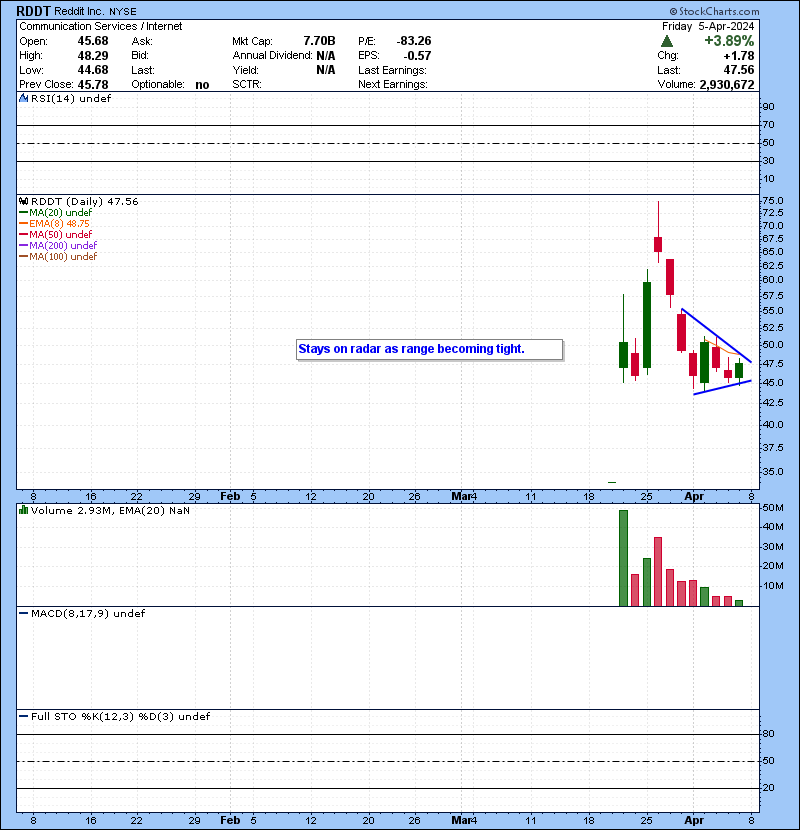The width and height of the screenshot is (800, 830).
Task: Click the candlestick icon beside RDDT (Daily)
Action: (x=23, y=202)
